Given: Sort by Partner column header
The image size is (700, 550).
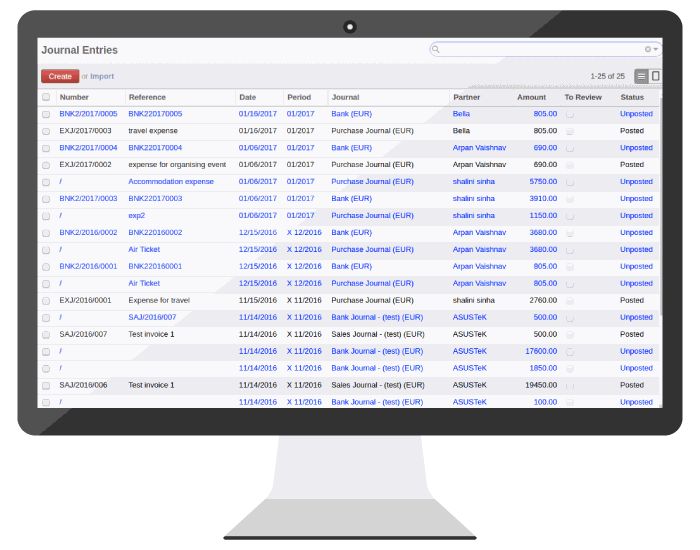Looking at the screenshot, I should [x=467, y=97].
